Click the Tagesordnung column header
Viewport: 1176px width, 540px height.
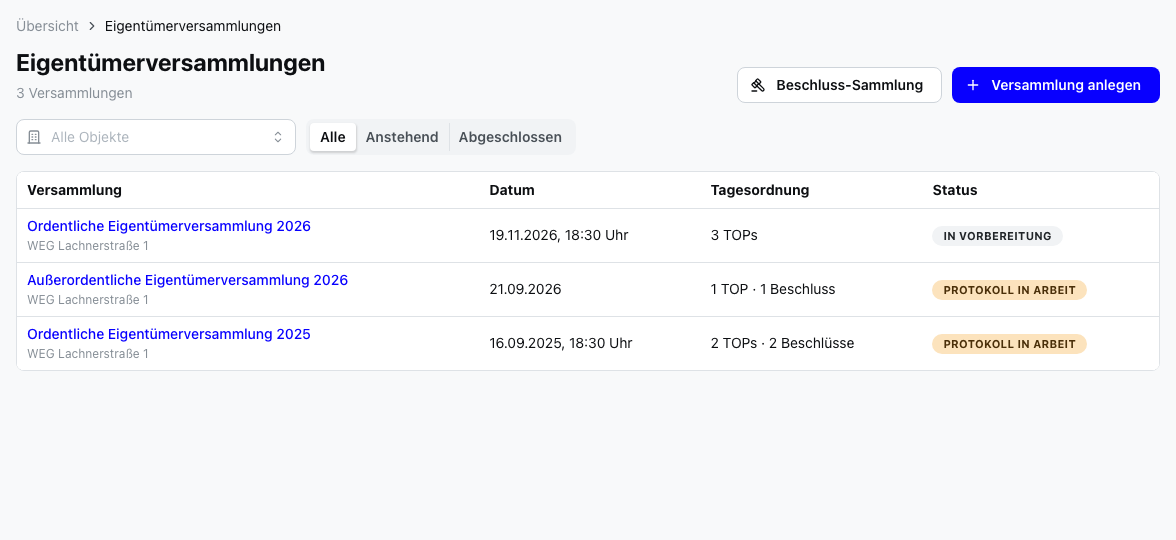coord(760,190)
